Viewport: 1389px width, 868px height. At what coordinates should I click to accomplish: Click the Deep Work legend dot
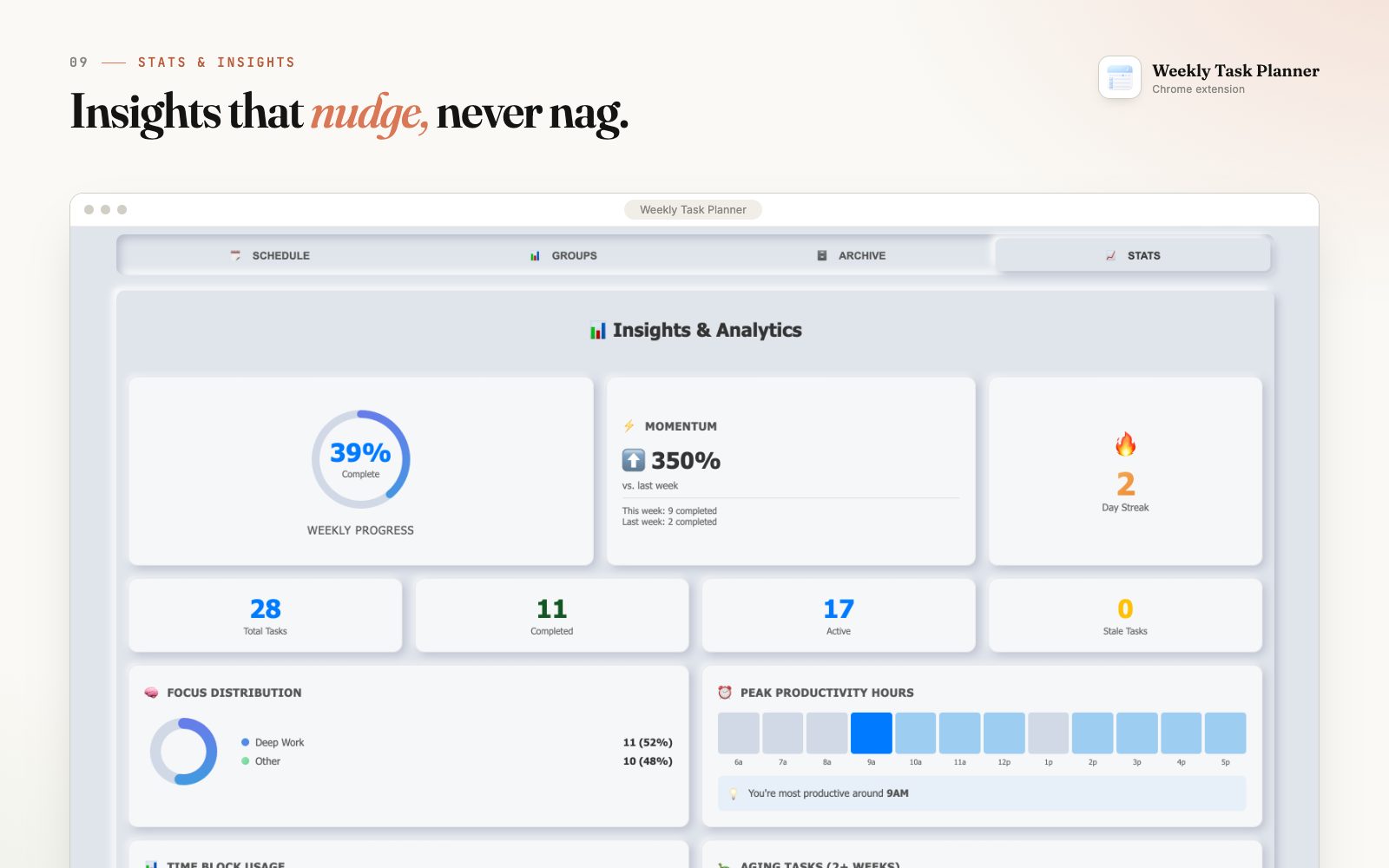pos(246,742)
